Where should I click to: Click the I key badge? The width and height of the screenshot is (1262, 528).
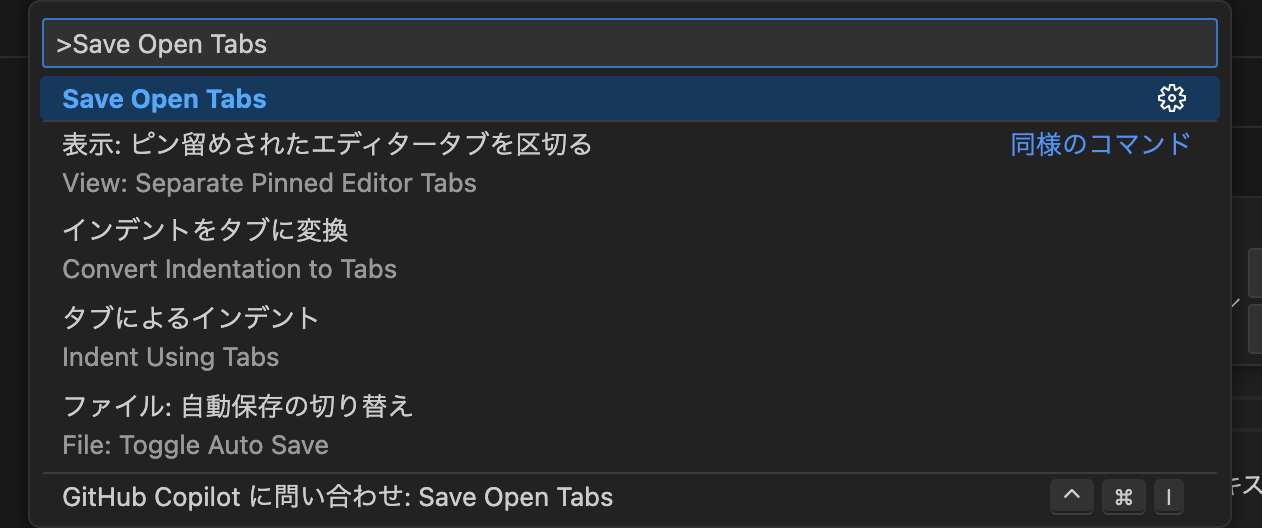(1167, 497)
